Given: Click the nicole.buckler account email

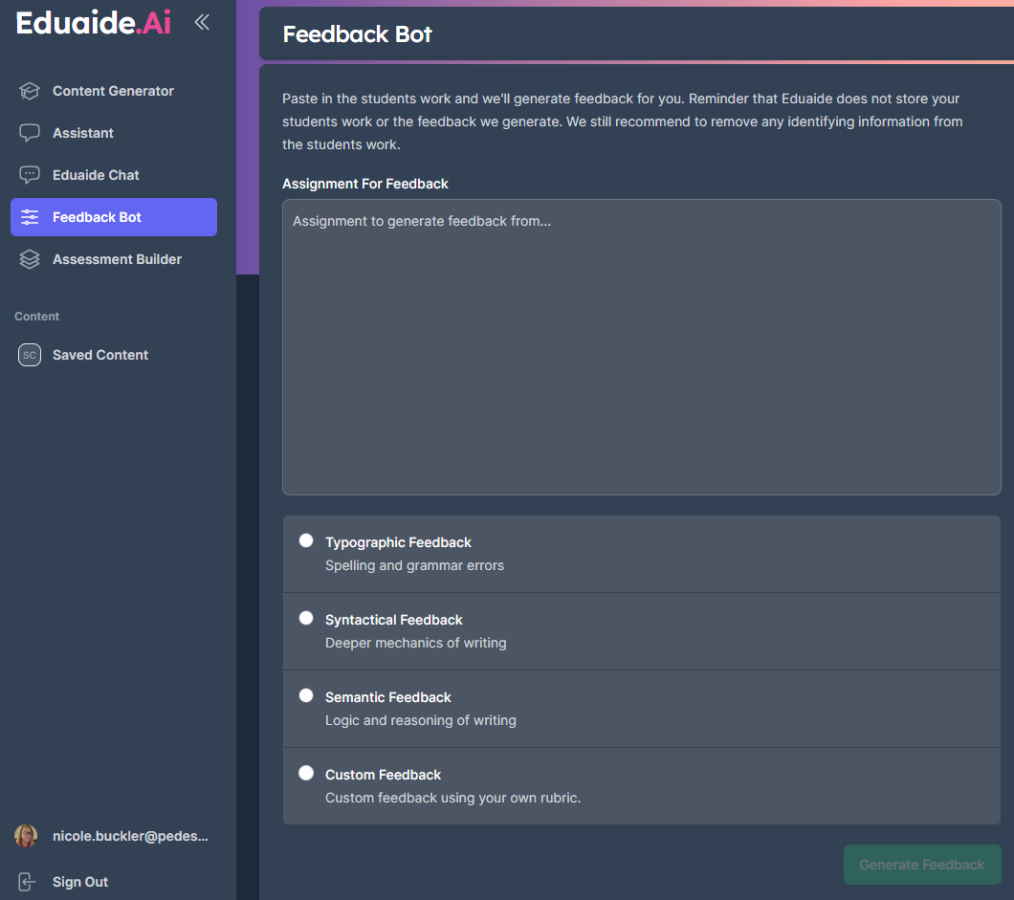Looking at the screenshot, I should (130, 836).
